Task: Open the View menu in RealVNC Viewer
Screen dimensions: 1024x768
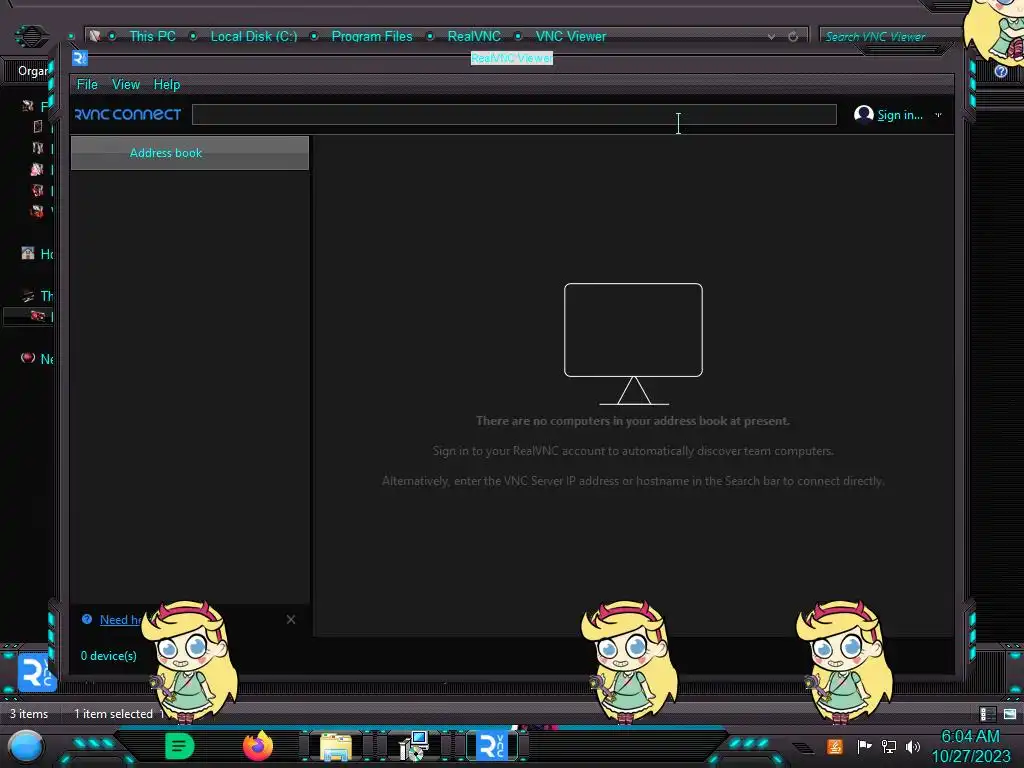Action: pyautogui.click(x=125, y=84)
